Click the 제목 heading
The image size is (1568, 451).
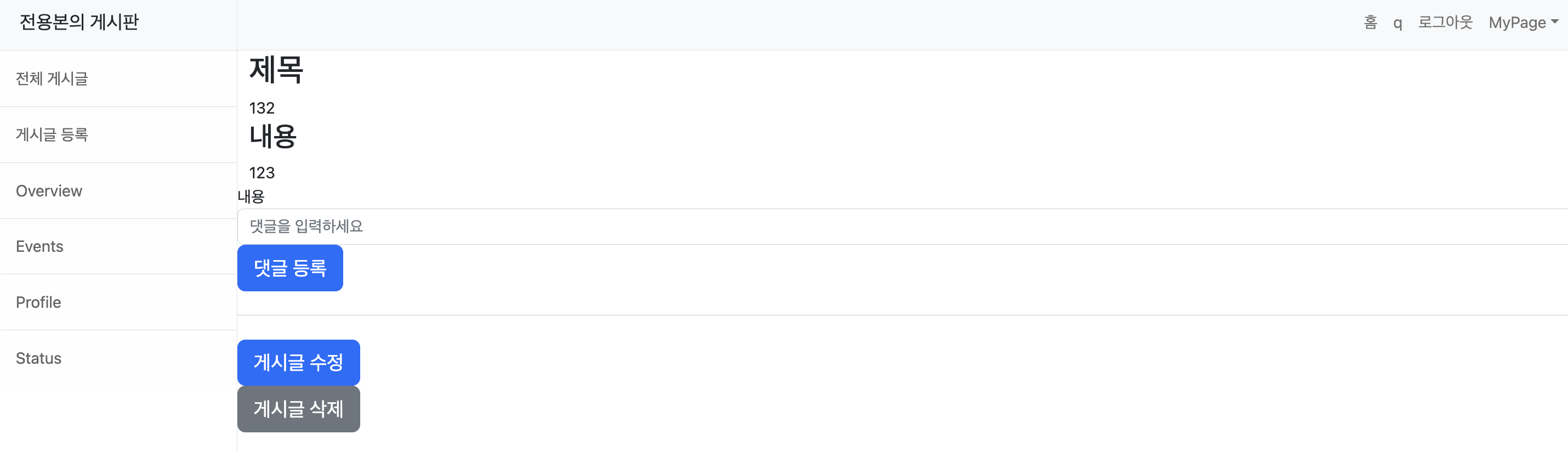point(276,69)
